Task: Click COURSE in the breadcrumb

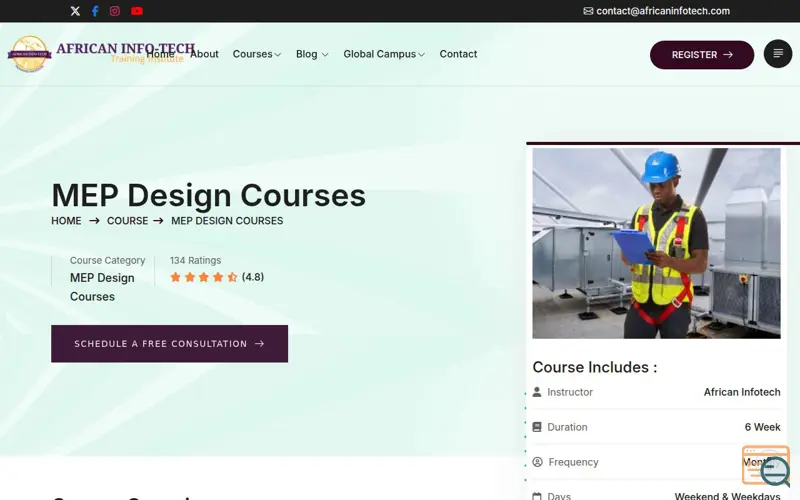Action: (x=128, y=221)
